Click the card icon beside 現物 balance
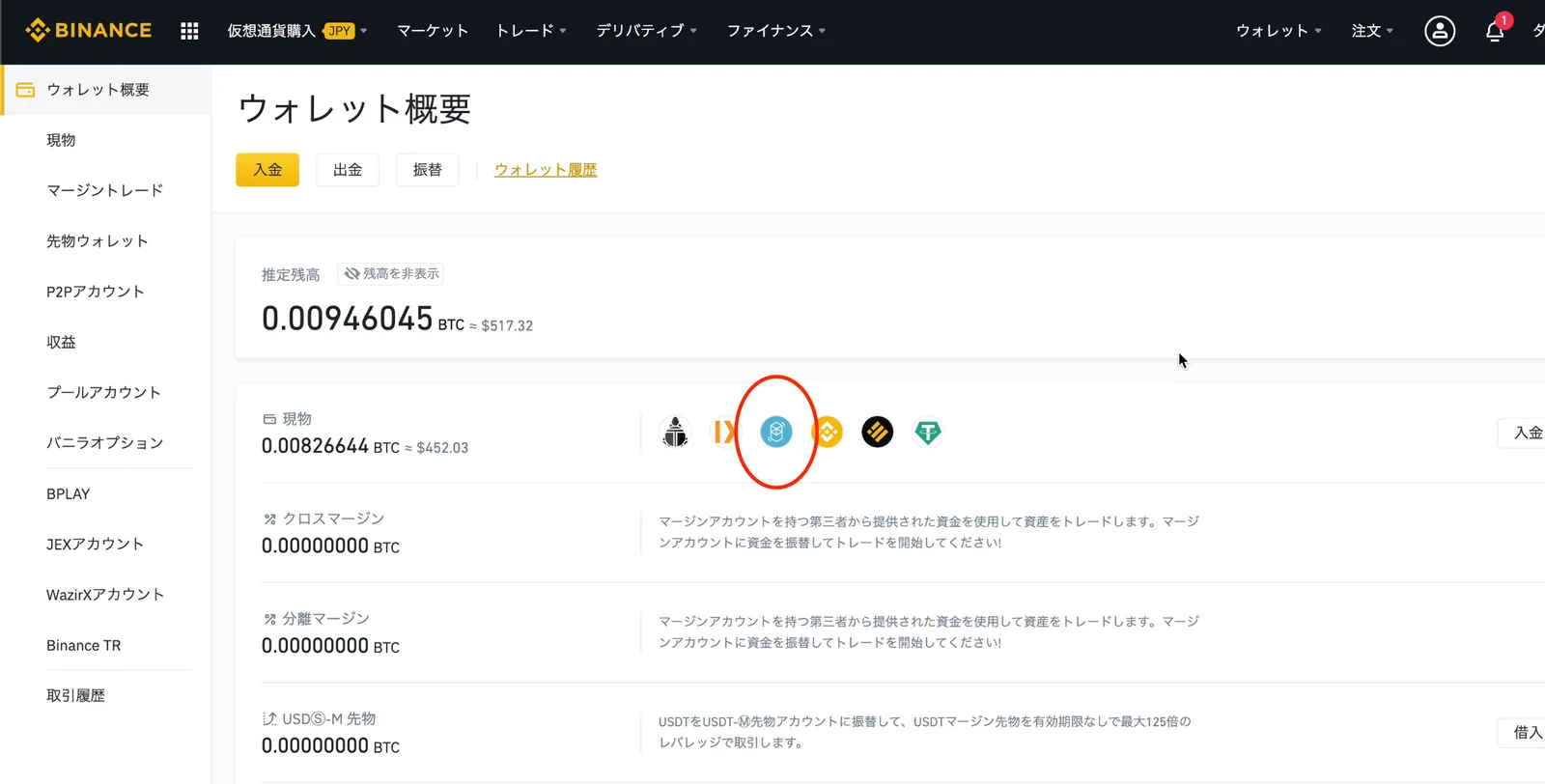Image resolution: width=1545 pixels, height=784 pixels. pyautogui.click(x=269, y=419)
